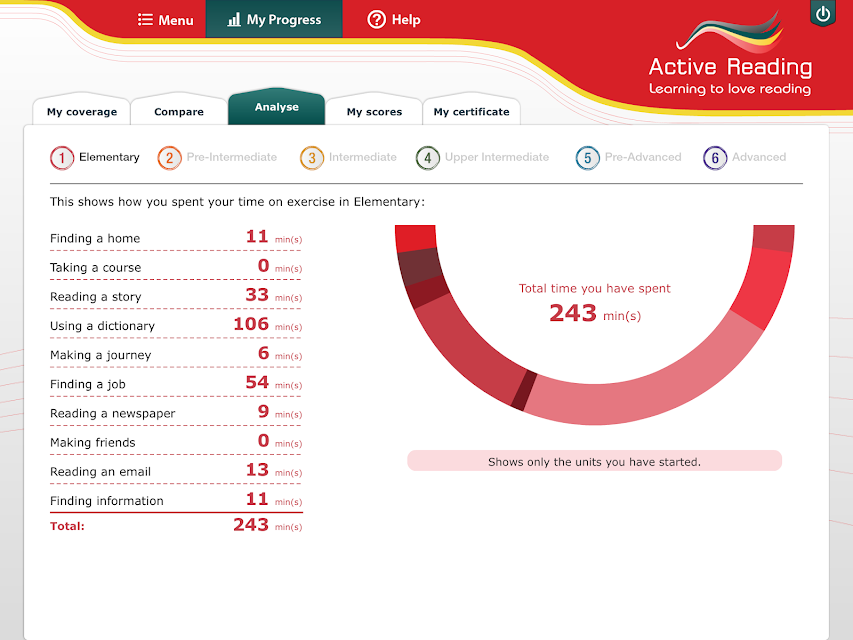Click the My Progress bar chart icon
Screen dimensions: 853x640
233,20
